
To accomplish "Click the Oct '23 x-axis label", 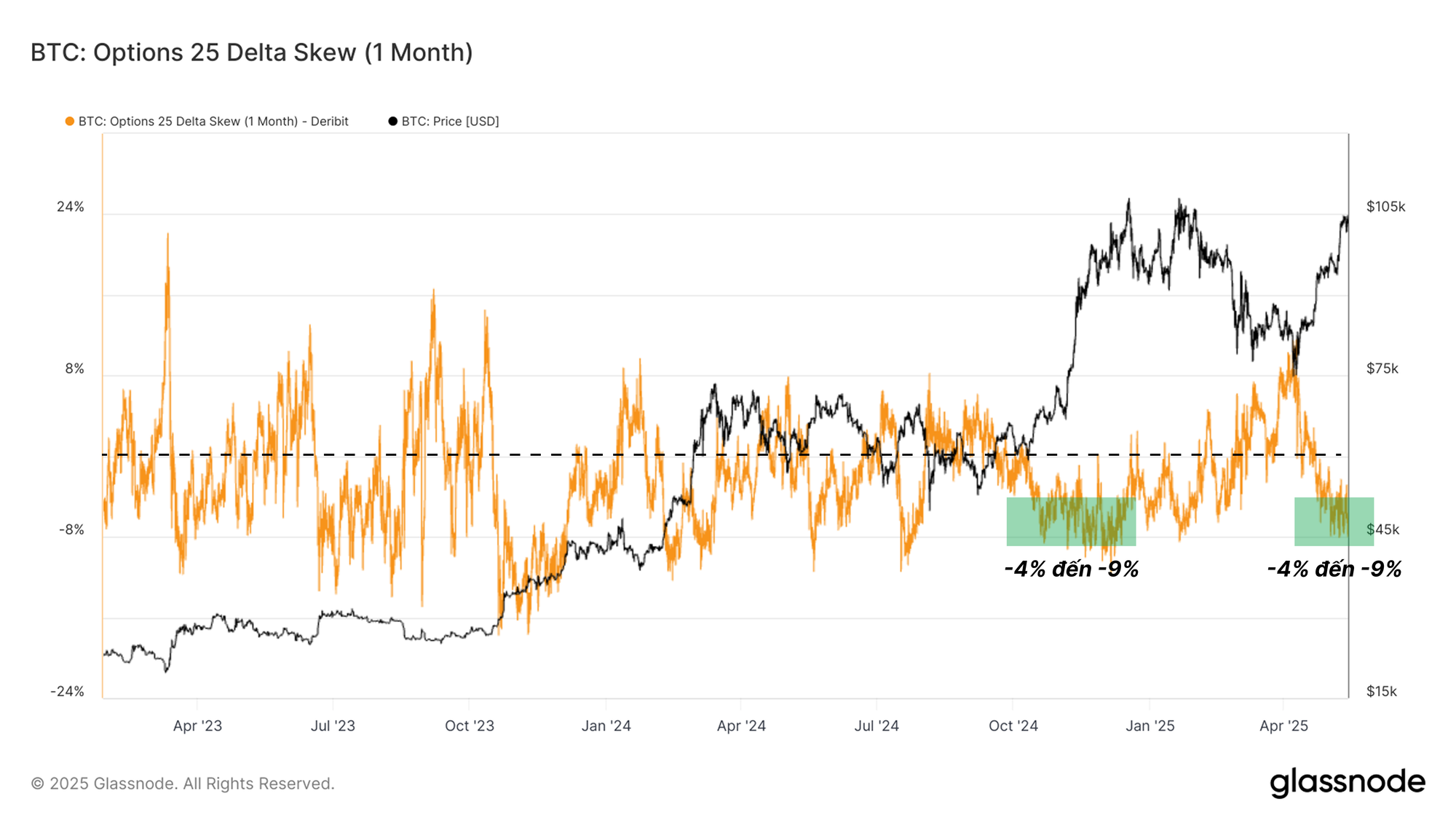I will [x=470, y=726].
